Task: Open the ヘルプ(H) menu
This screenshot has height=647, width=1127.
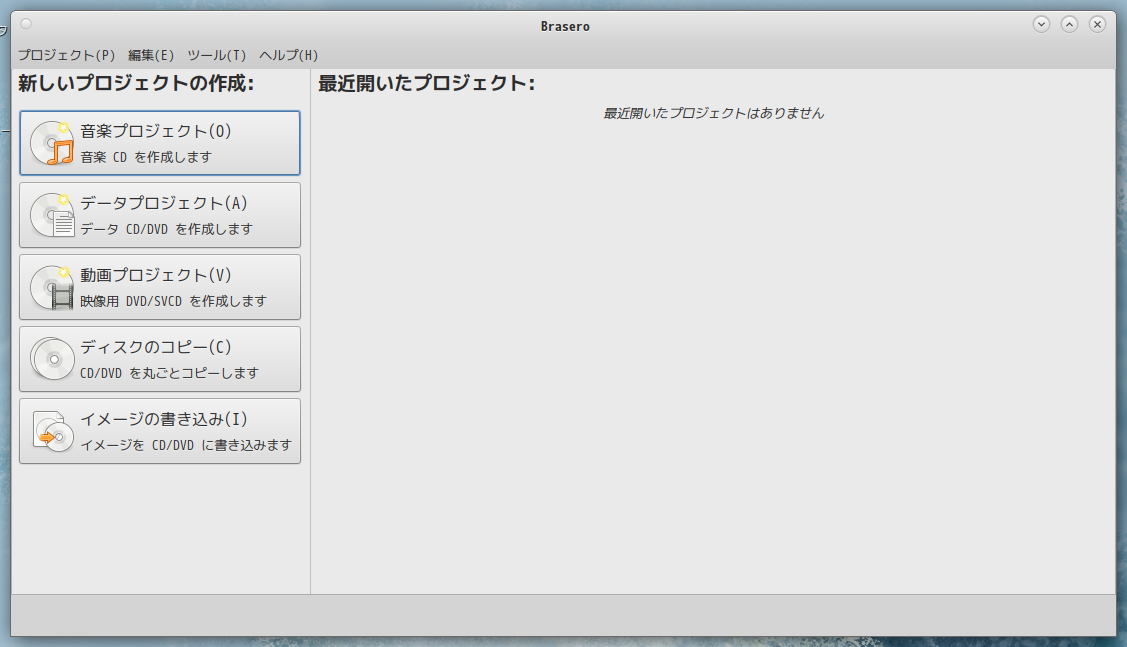Action: pyautogui.click(x=288, y=55)
